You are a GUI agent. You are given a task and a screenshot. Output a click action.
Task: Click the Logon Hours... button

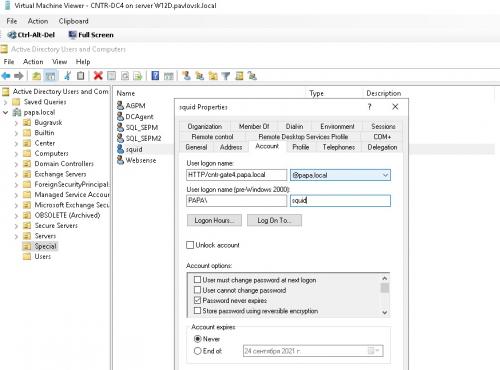click(214, 220)
